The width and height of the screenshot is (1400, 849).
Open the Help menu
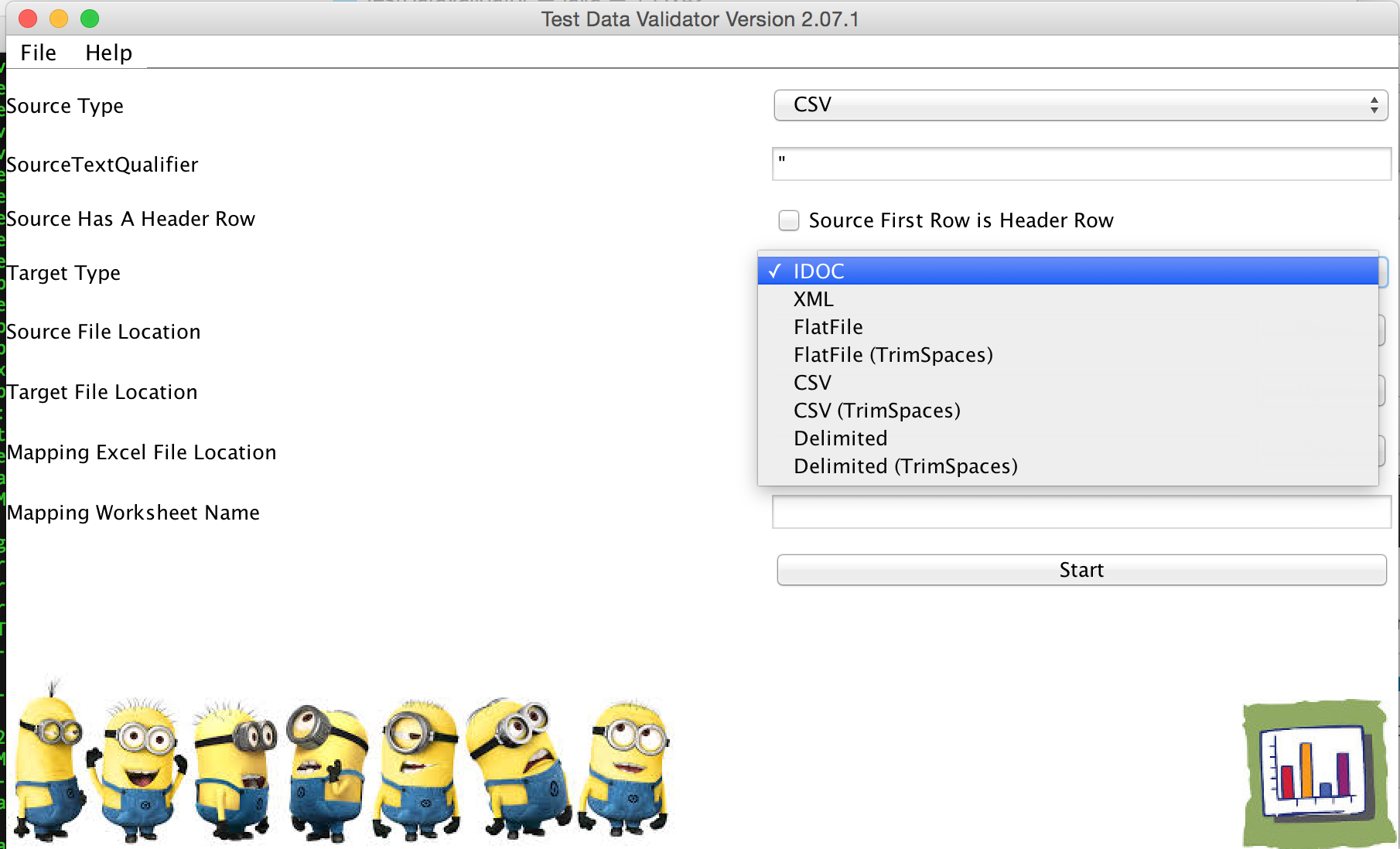pyautogui.click(x=108, y=53)
